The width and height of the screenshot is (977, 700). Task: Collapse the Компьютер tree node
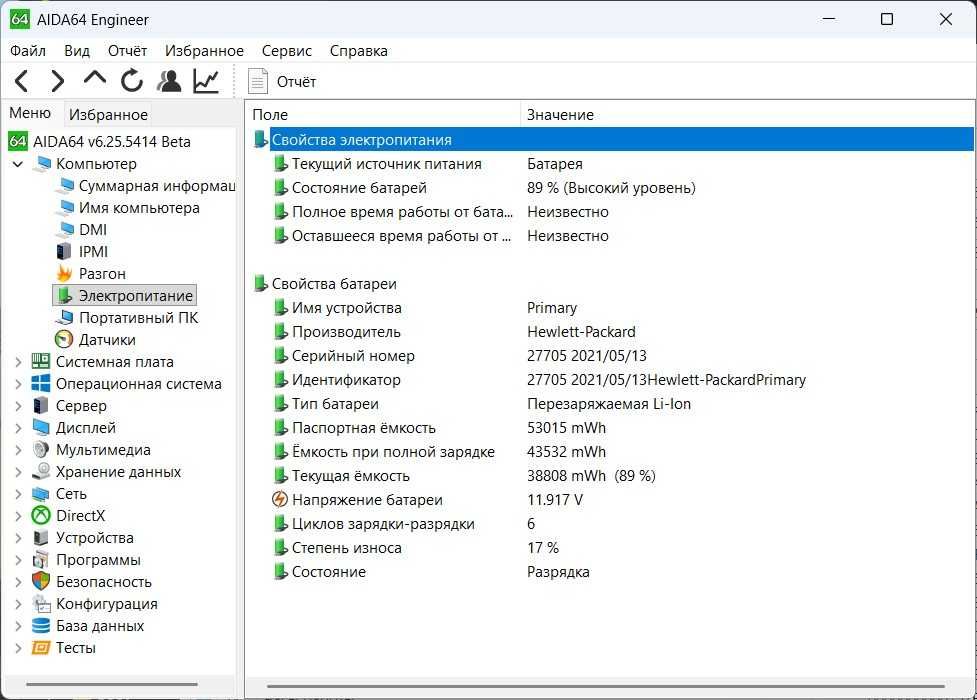click(x=17, y=164)
